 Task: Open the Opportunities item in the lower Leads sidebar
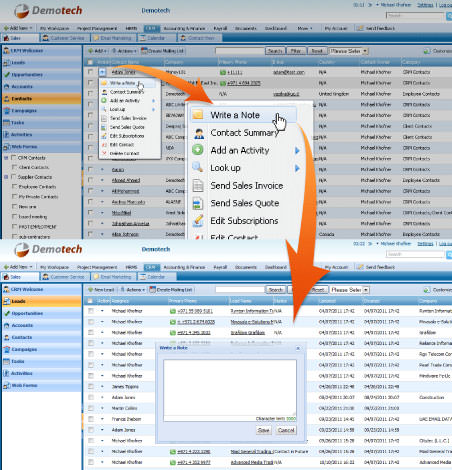(42, 313)
